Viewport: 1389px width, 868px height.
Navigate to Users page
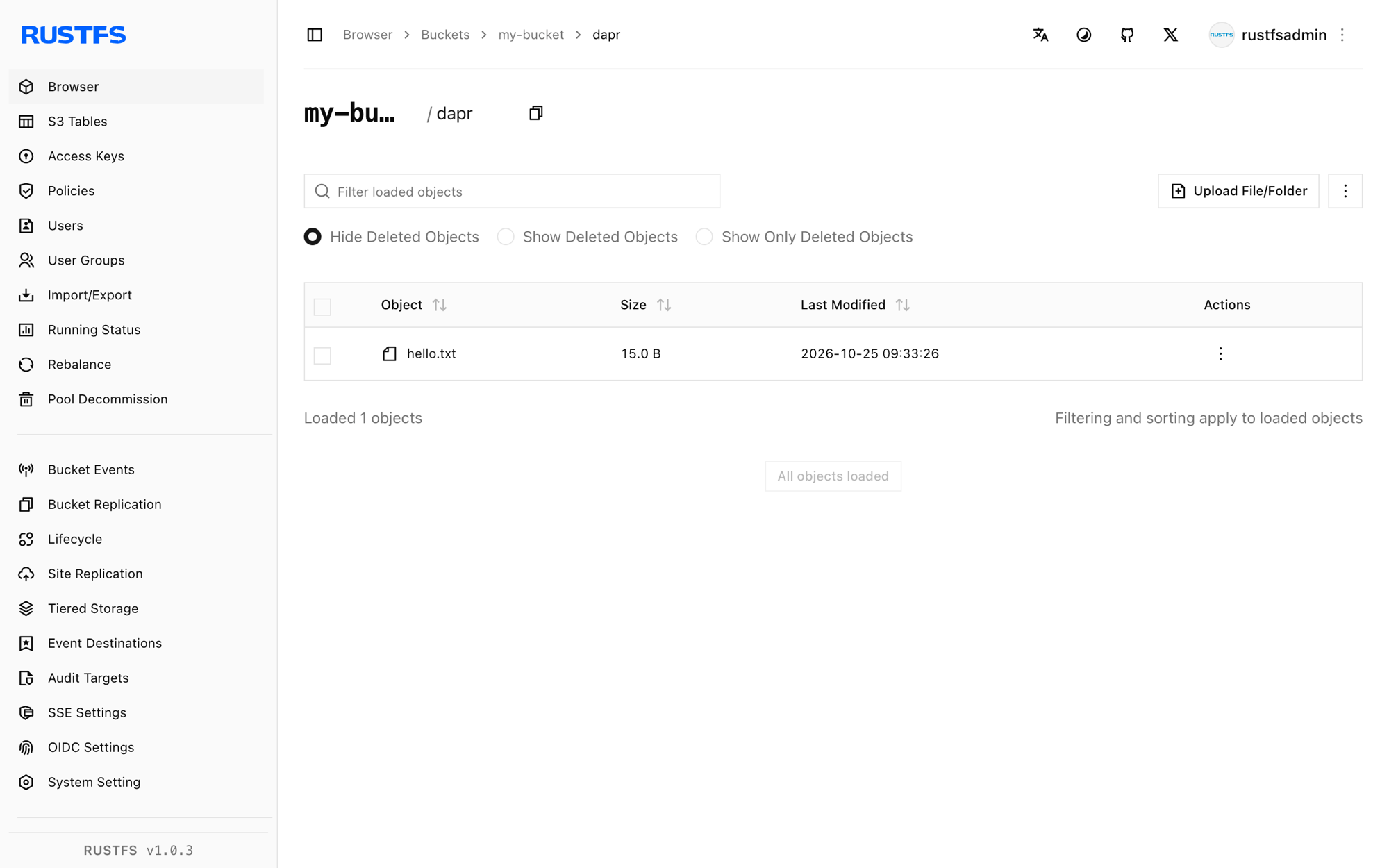click(x=136, y=226)
